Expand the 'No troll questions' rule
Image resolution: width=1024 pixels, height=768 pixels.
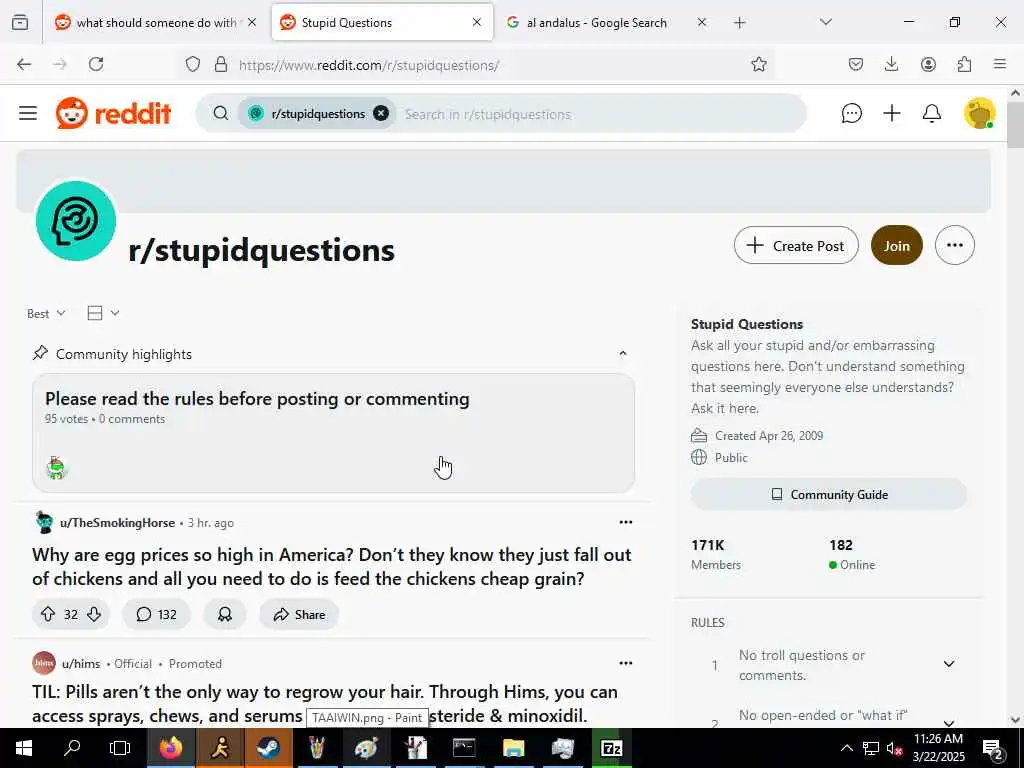949,664
